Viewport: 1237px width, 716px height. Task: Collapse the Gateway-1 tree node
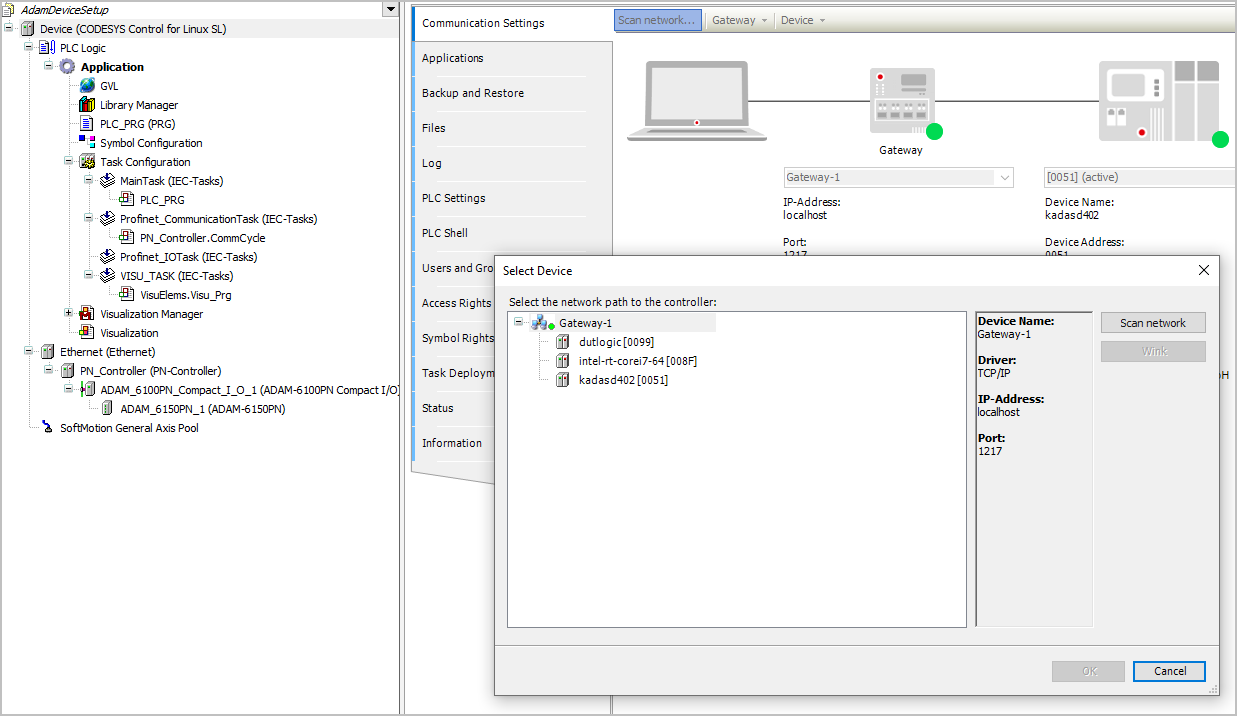click(x=518, y=323)
